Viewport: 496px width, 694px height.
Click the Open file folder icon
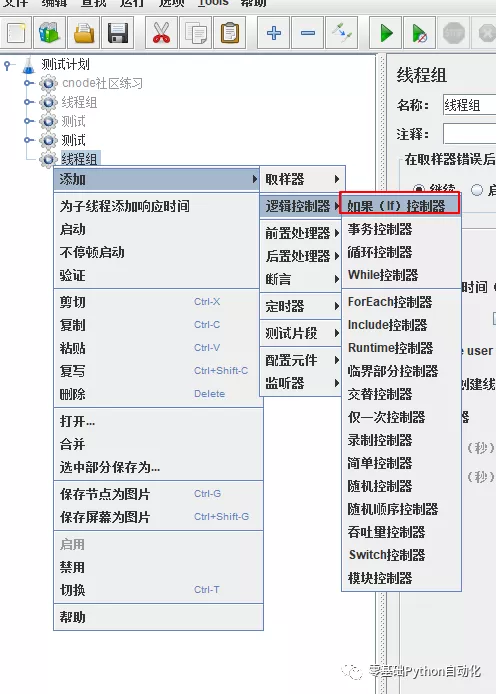[x=84, y=33]
